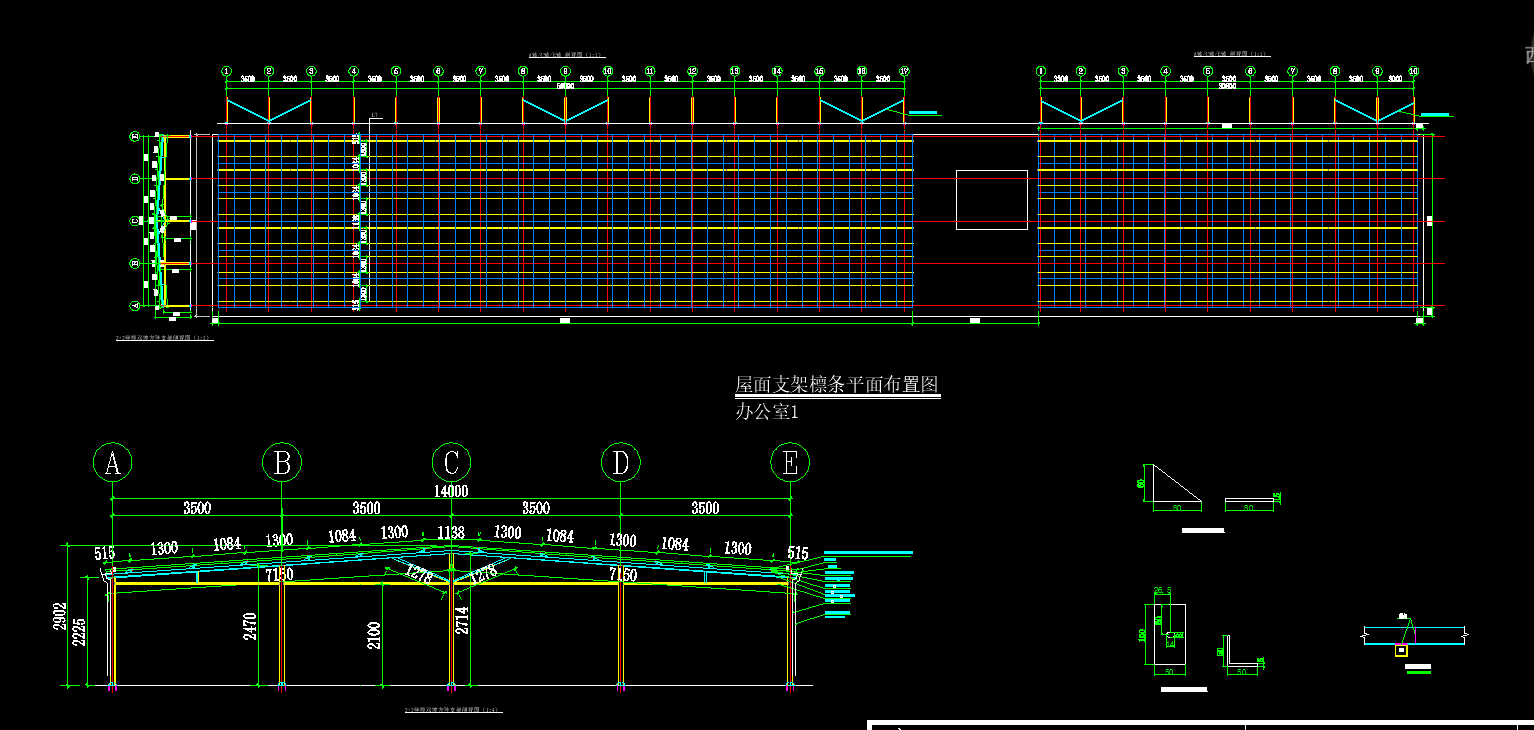Select the white rectangle between the two roof plans
The height and width of the screenshot is (730, 1534).
coord(991,200)
